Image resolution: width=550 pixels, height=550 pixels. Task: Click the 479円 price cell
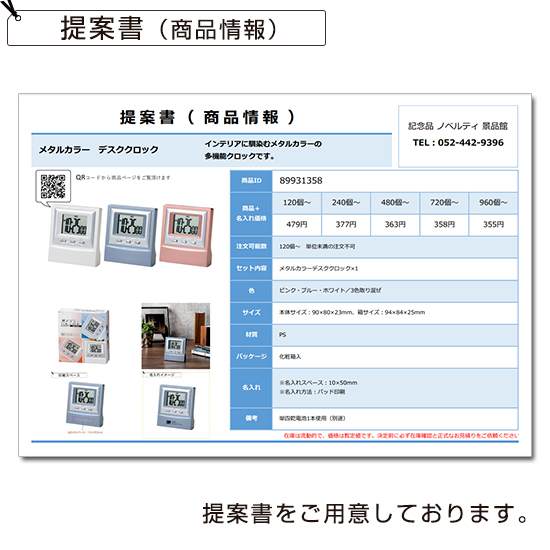click(297, 224)
